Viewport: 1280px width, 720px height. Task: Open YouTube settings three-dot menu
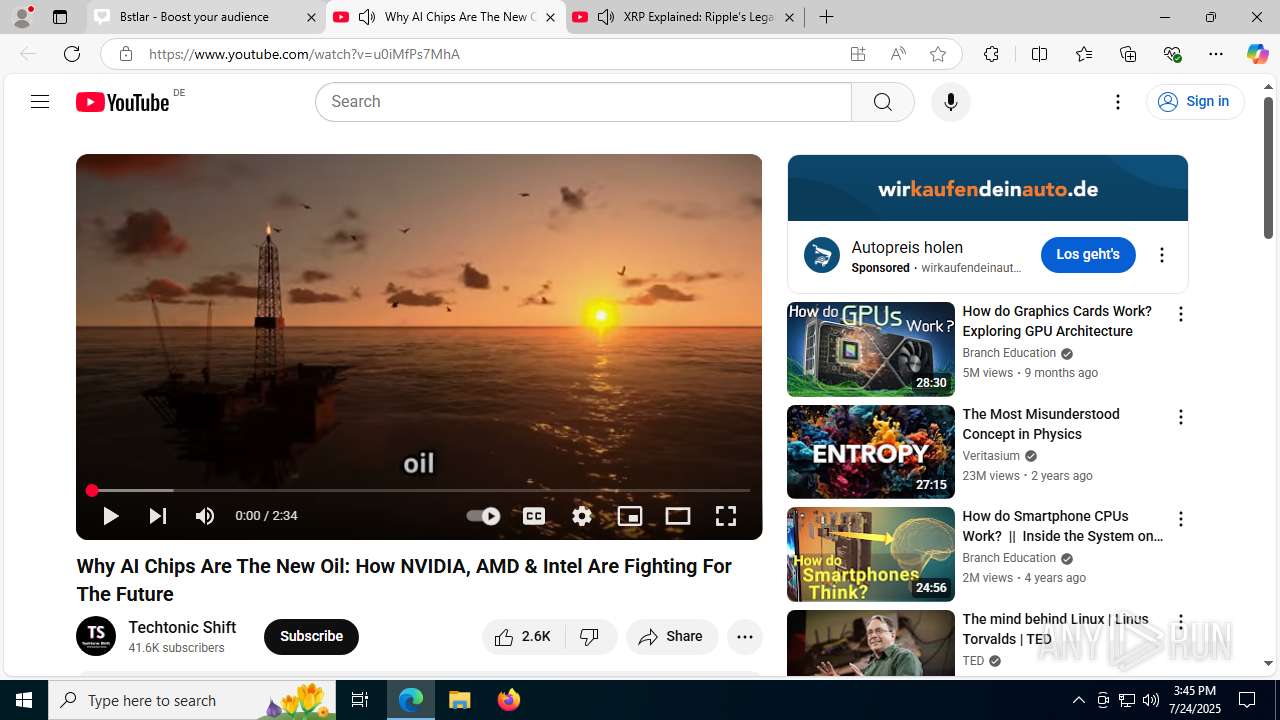[1118, 102]
